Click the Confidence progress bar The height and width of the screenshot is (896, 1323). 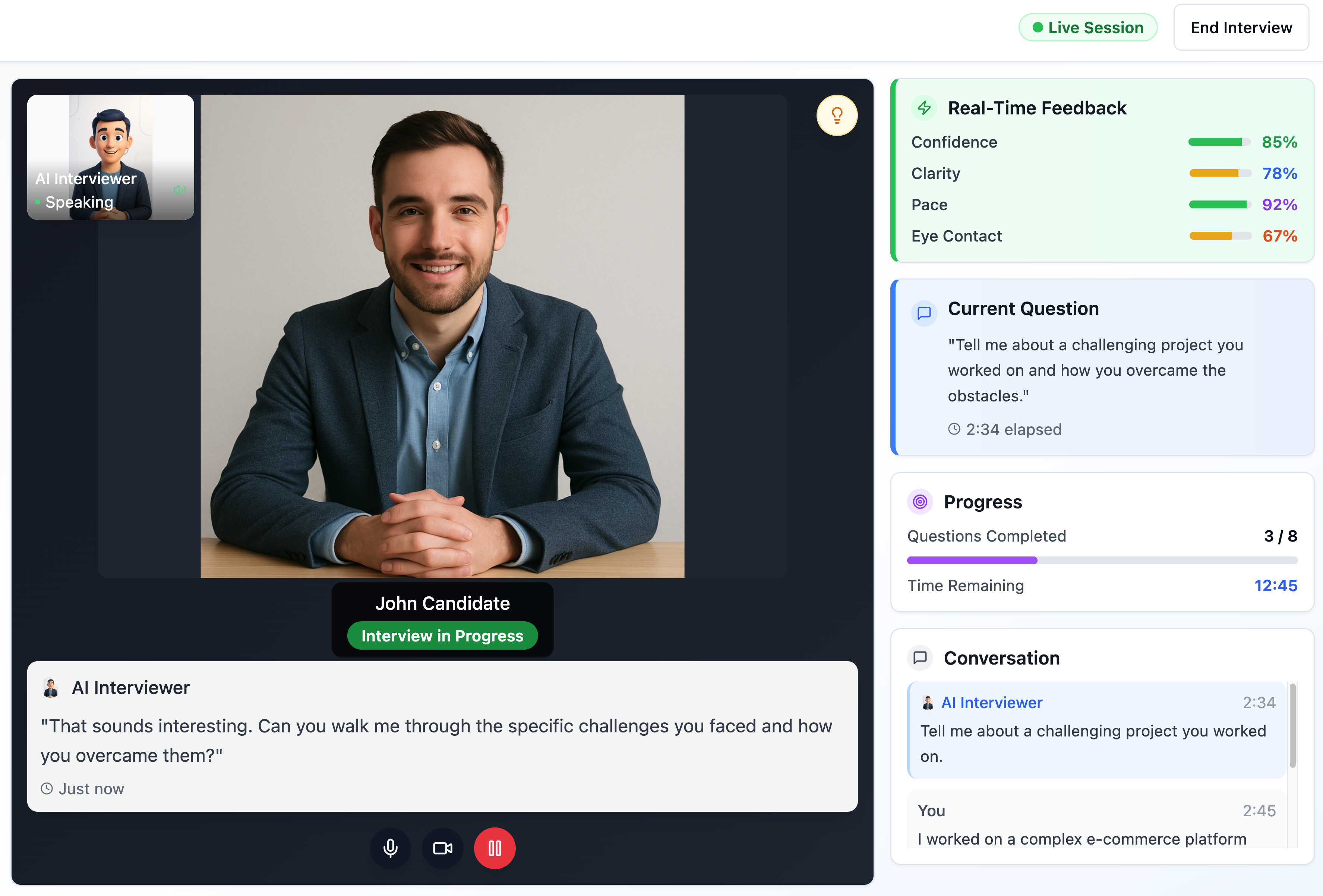1219,142
